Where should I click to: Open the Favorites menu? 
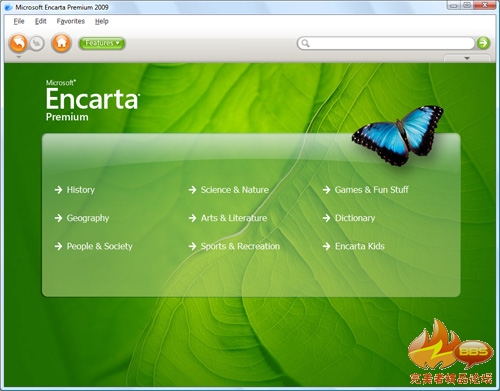click(x=71, y=21)
